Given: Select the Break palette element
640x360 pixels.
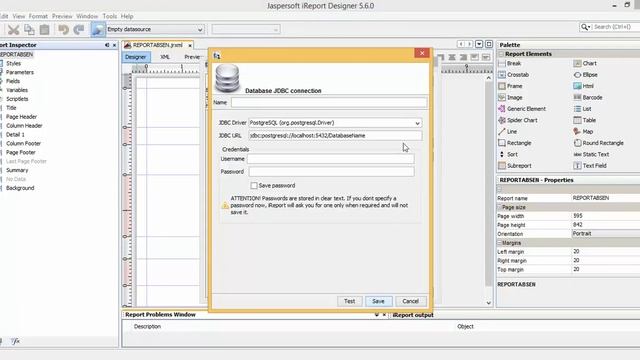Looking at the screenshot, I should point(510,63).
